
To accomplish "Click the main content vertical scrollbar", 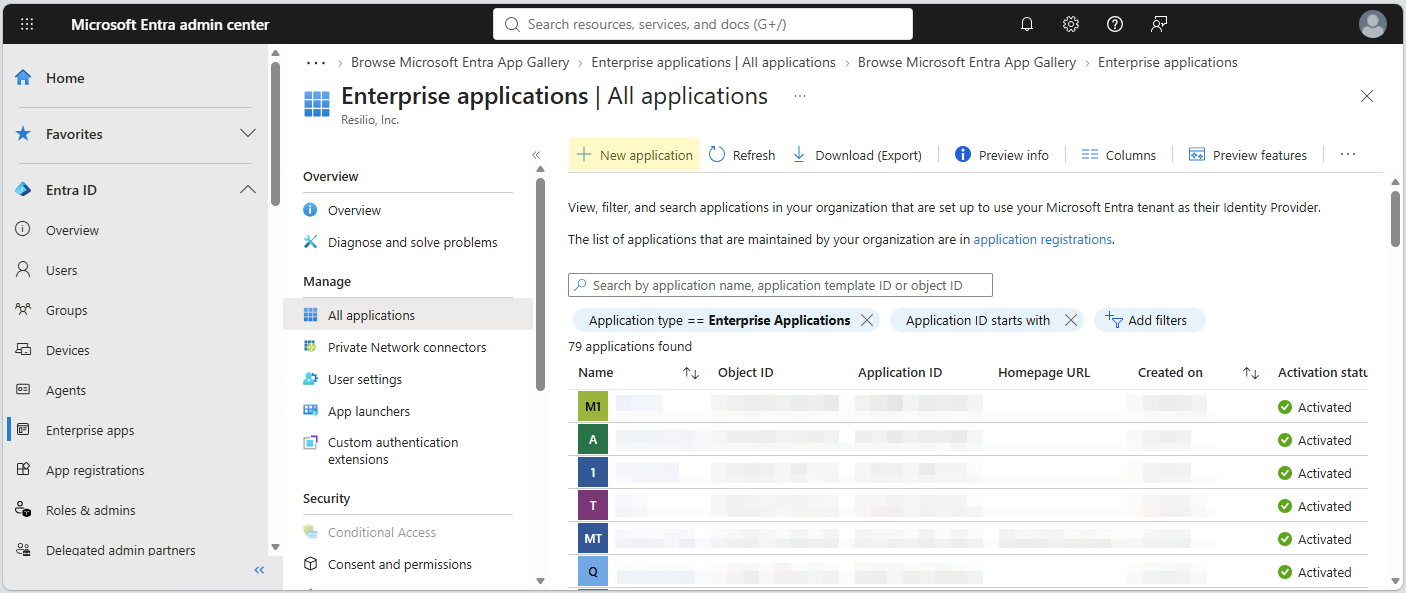I will pyautogui.click(x=1395, y=217).
